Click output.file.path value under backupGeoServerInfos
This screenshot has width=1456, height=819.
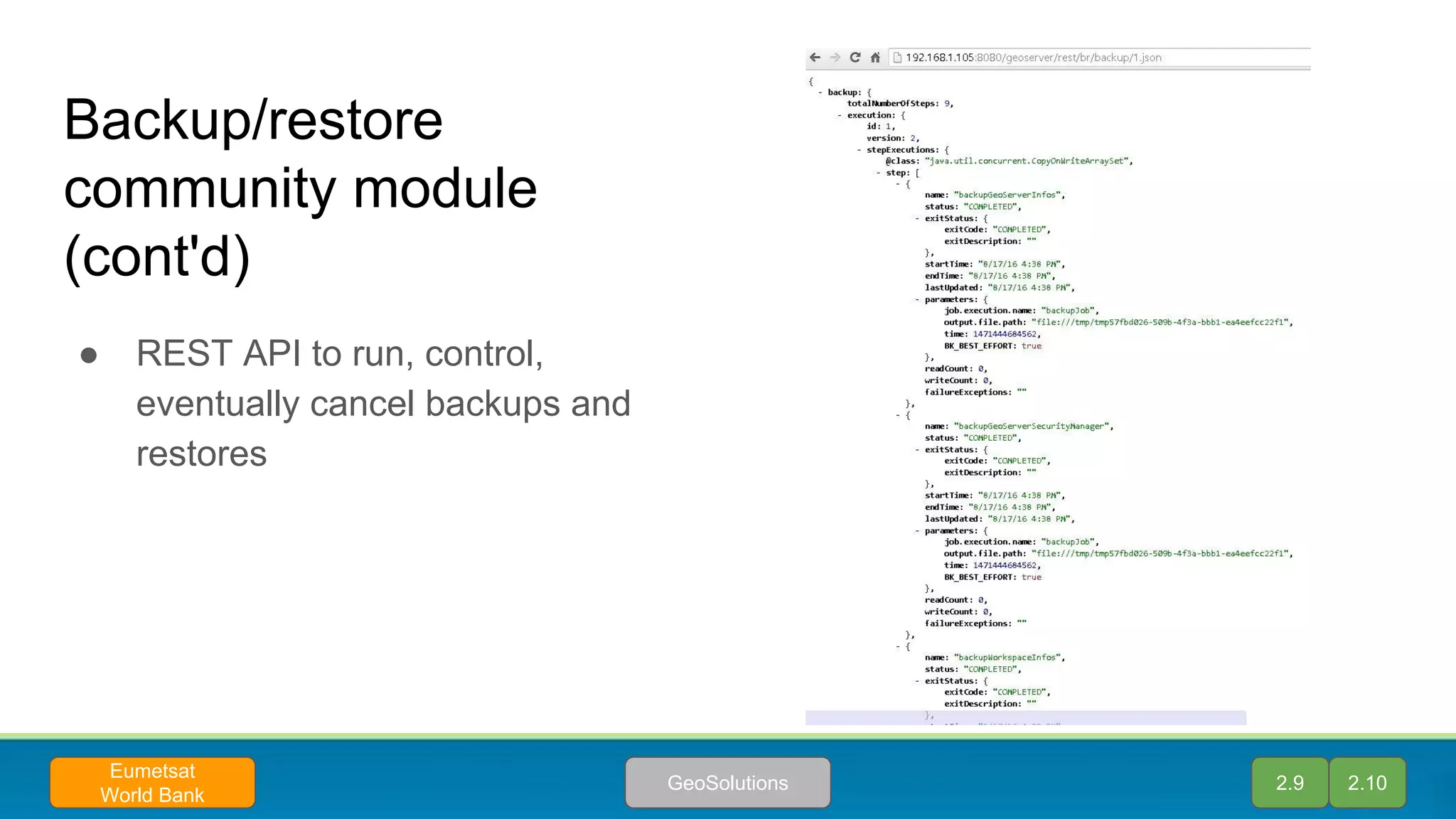(x=1161, y=322)
